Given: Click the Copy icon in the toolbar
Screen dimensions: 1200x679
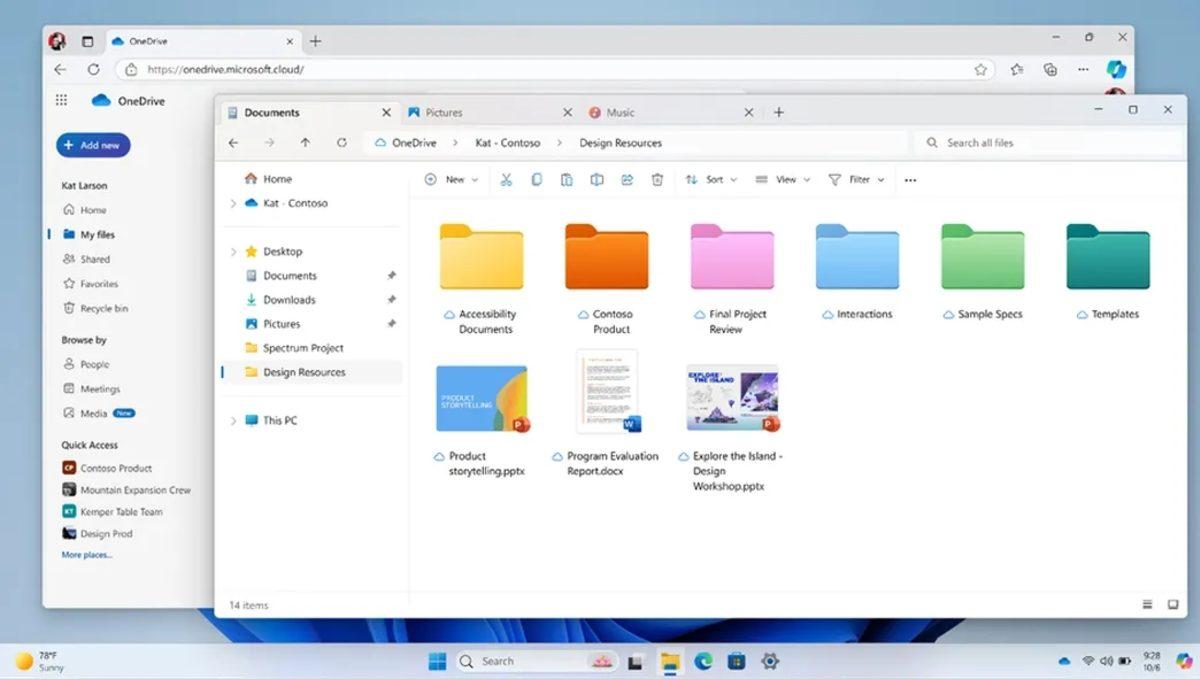Looking at the screenshot, I should (x=536, y=179).
